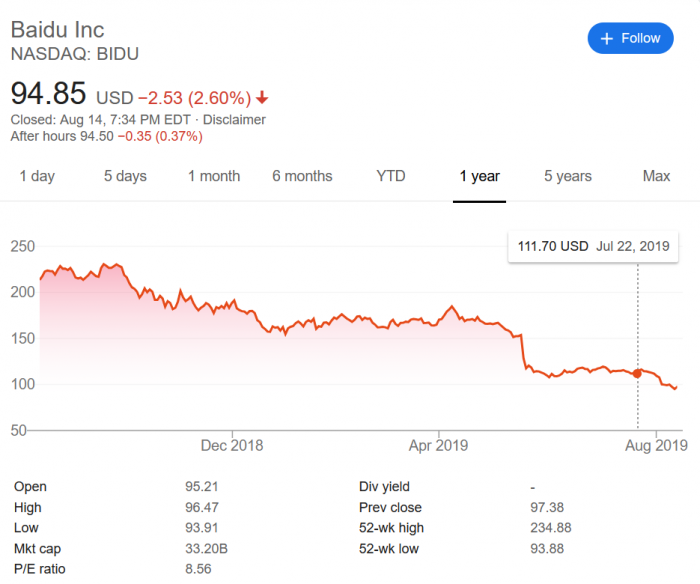Click the Apr 2019 axis label
Viewport: 700px width, 584px height.
(x=439, y=445)
